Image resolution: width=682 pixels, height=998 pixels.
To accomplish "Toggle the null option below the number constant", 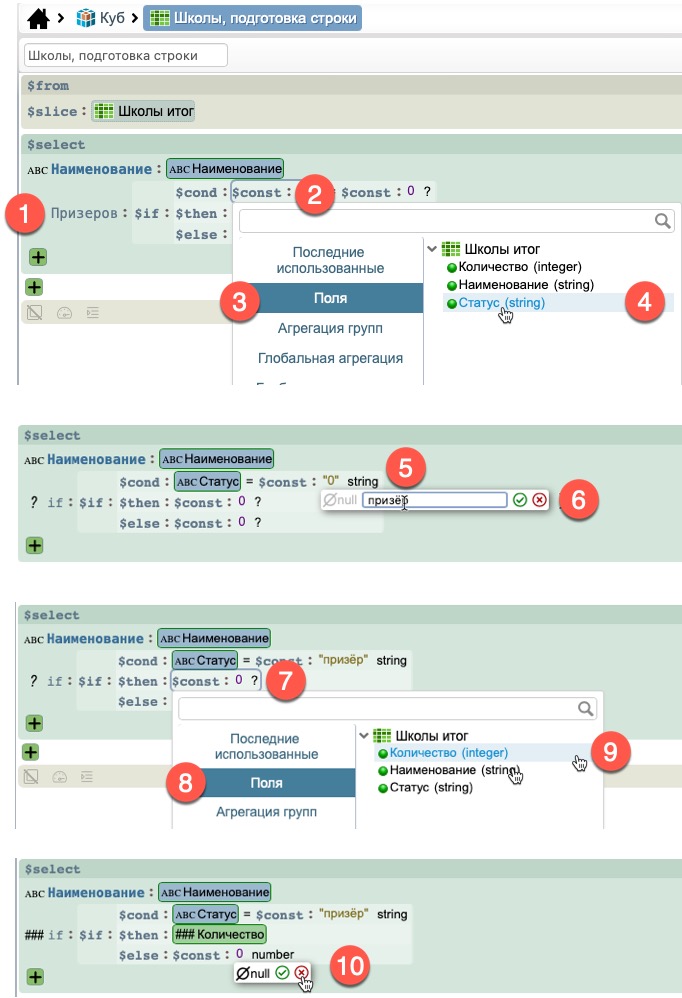I will [253, 972].
